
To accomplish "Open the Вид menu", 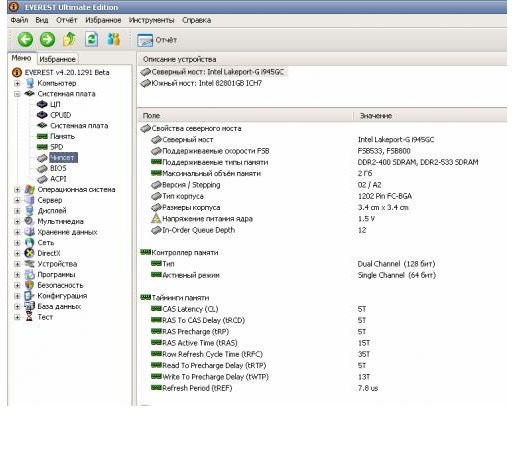I will pos(42,20).
